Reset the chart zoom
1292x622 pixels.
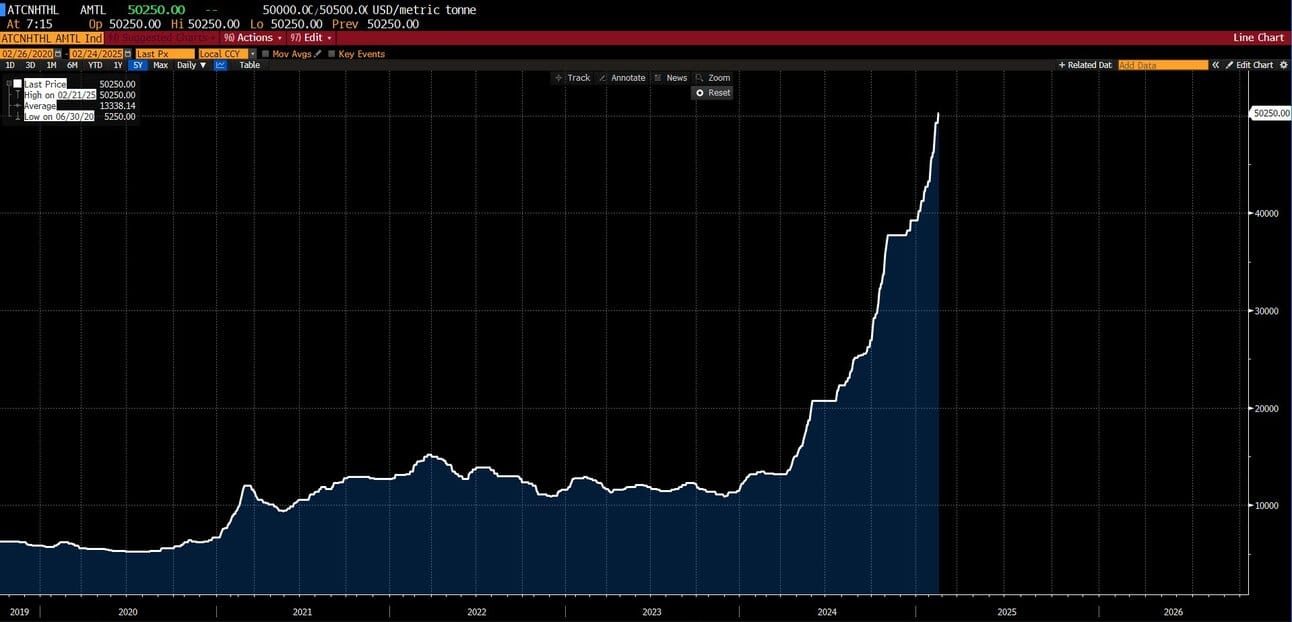pos(713,92)
